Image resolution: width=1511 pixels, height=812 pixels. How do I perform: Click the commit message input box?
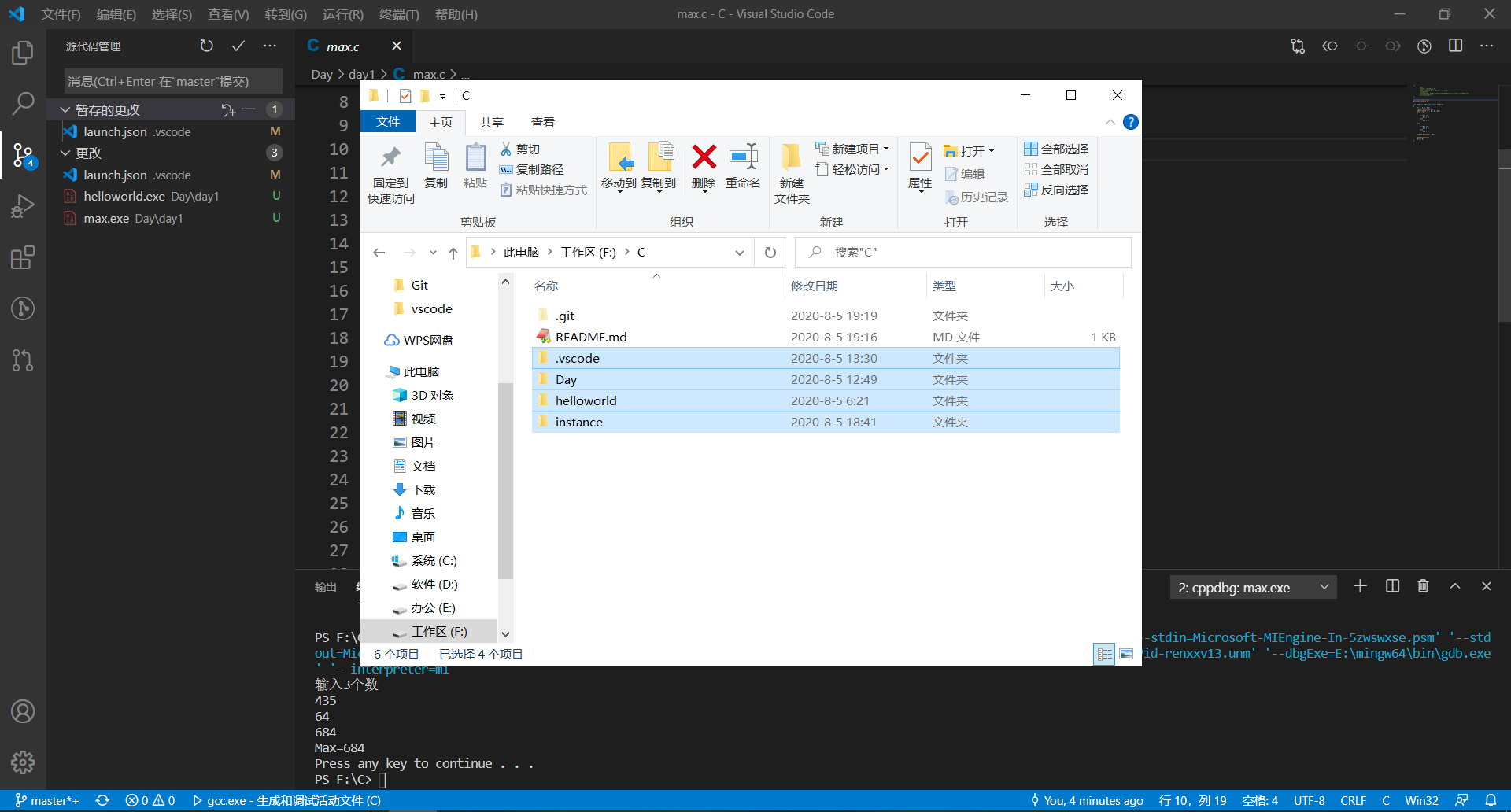coord(173,81)
